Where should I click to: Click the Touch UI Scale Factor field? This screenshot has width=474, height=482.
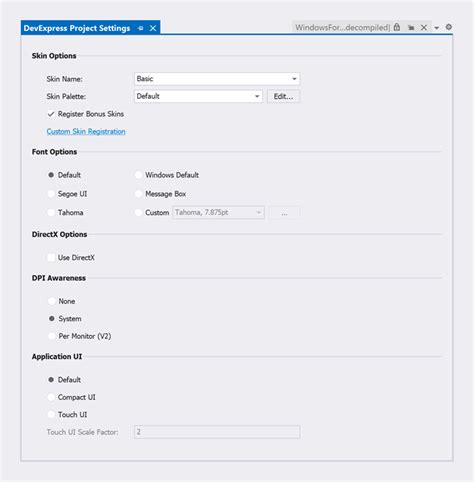click(x=217, y=432)
